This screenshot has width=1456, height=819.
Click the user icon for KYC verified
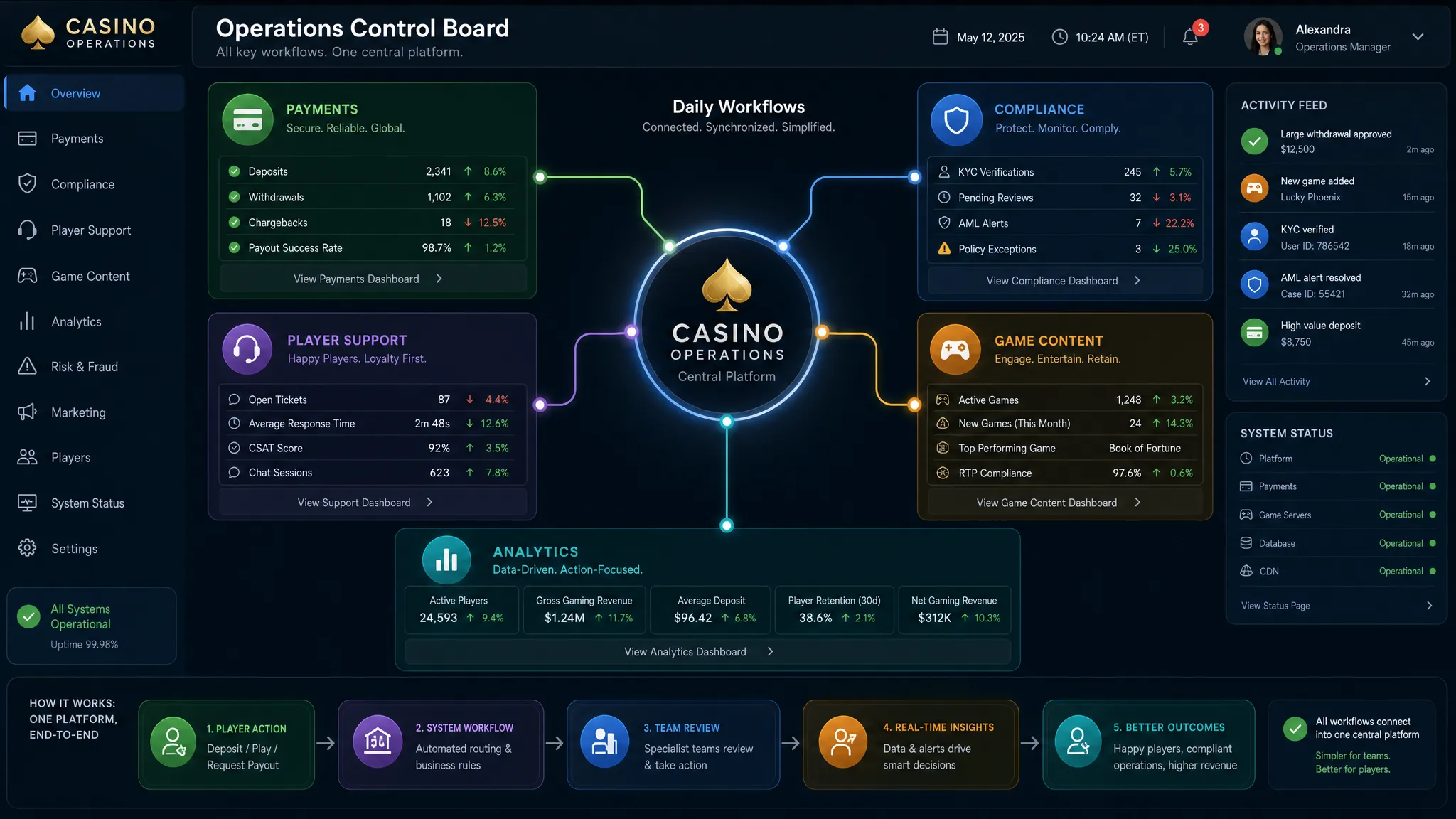point(1255,237)
